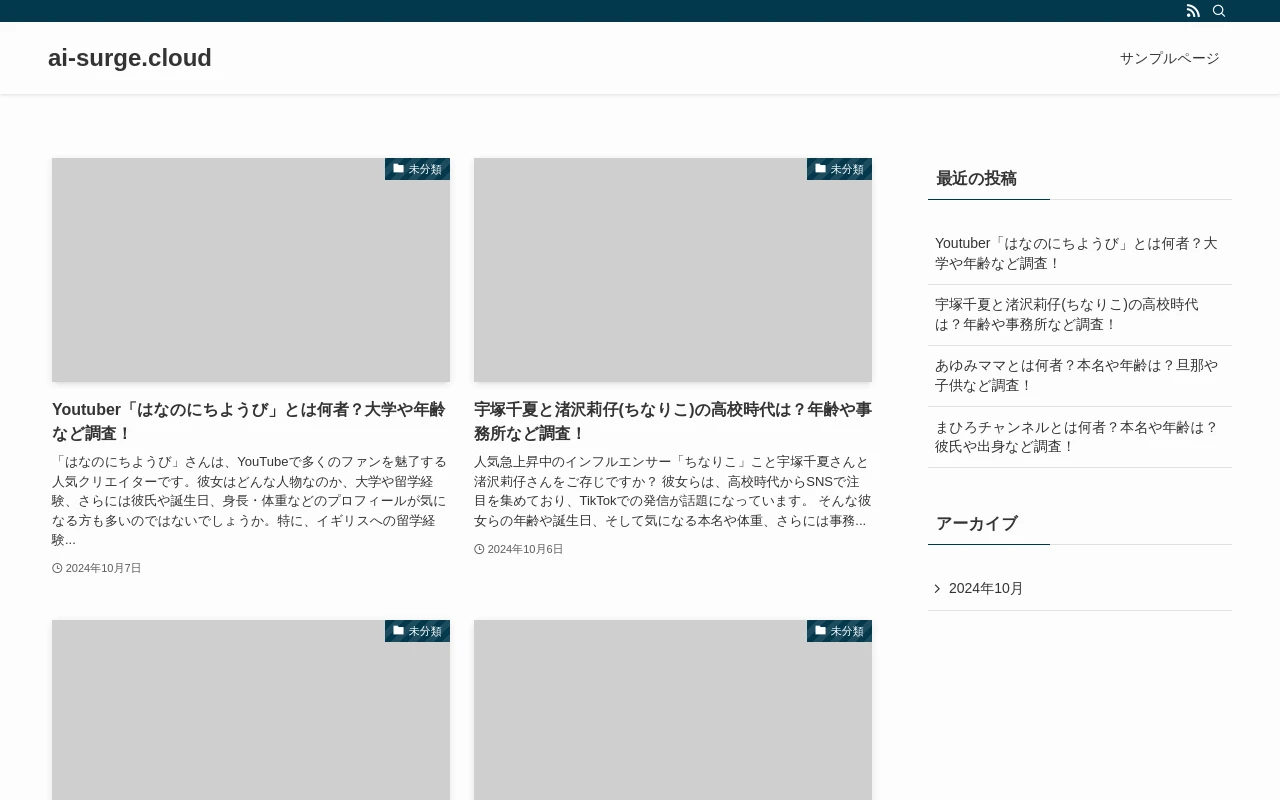Image resolution: width=1280 pixels, height=800 pixels.
Task: Click the folder icon on first article's 未分類 label
Action: click(398, 168)
